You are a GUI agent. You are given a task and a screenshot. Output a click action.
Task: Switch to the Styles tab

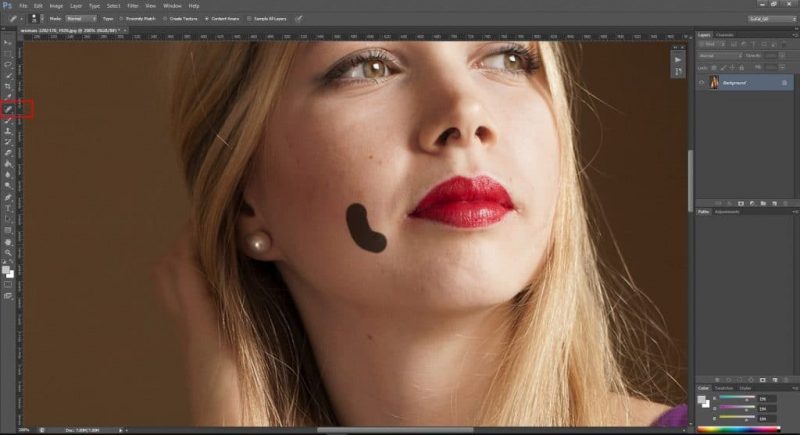click(745, 389)
